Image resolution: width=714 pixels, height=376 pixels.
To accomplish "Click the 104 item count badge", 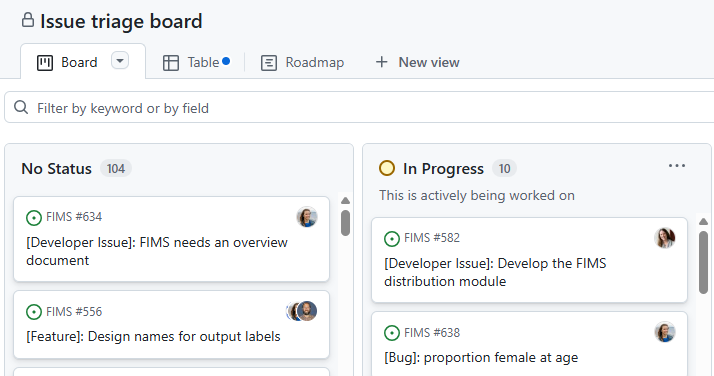I will pos(116,169).
